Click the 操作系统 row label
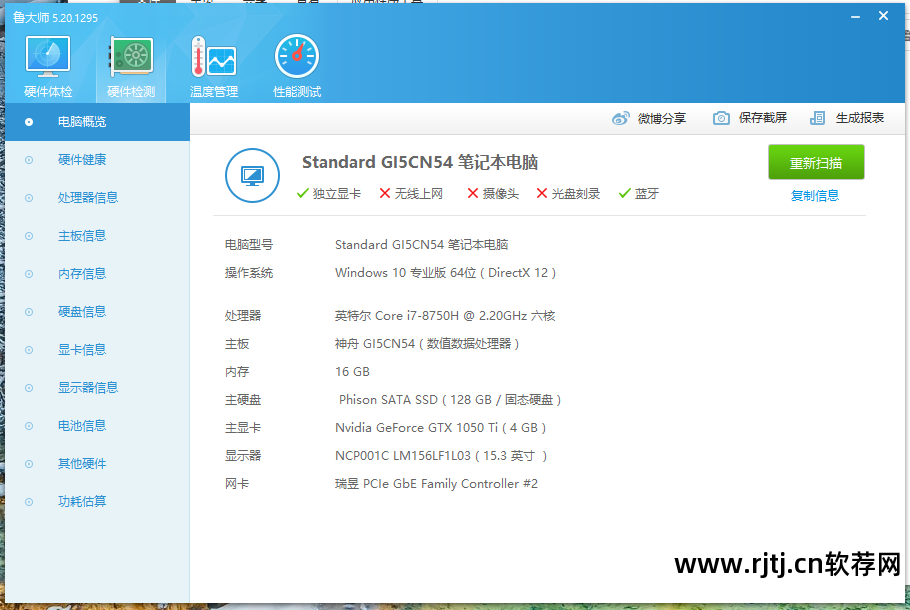This screenshot has width=910, height=610. coord(249,273)
